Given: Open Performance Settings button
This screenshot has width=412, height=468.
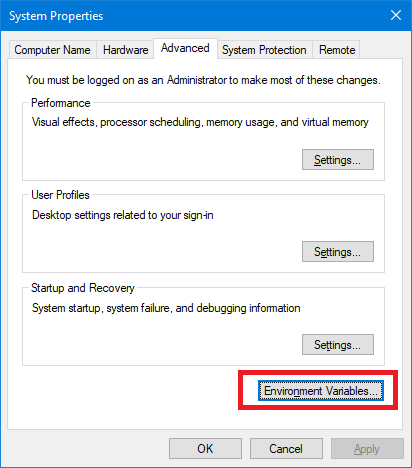Looking at the screenshot, I should coord(338,160).
